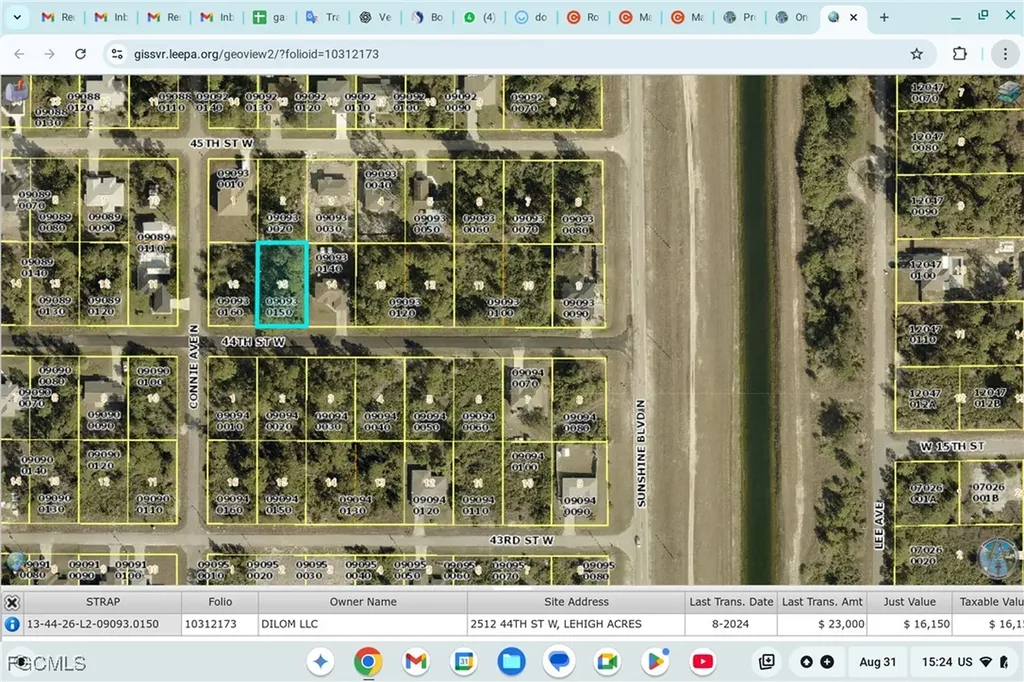Viewport: 1024px width, 682px height.
Task: Open the Chrome three-dot menu
Action: [1004, 54]
